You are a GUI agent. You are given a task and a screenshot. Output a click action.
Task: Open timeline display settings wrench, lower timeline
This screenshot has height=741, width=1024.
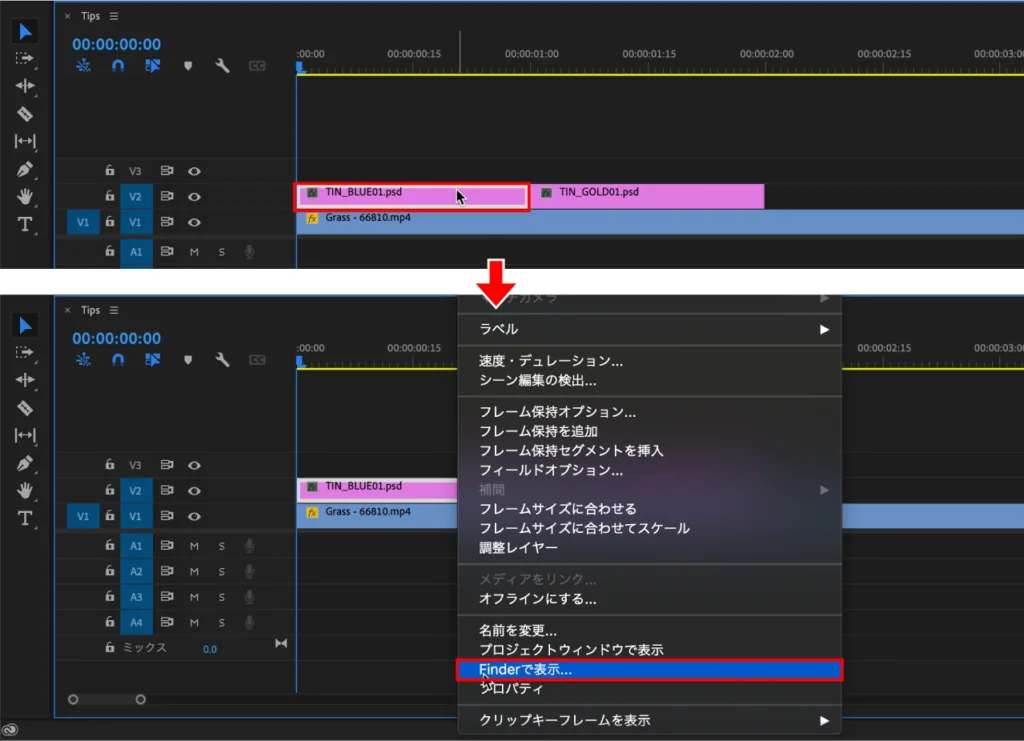pyautogui.click(x=222, y=359)
